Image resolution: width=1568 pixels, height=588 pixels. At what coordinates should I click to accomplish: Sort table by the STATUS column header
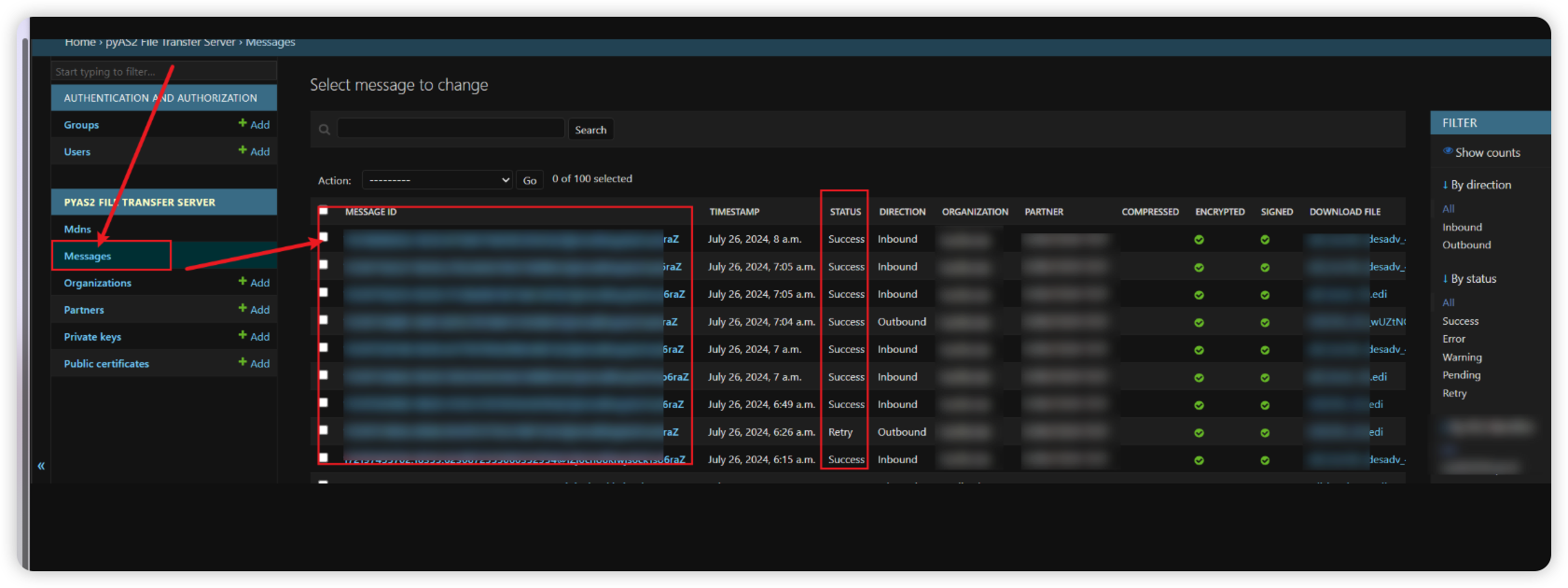coord(845,212)
